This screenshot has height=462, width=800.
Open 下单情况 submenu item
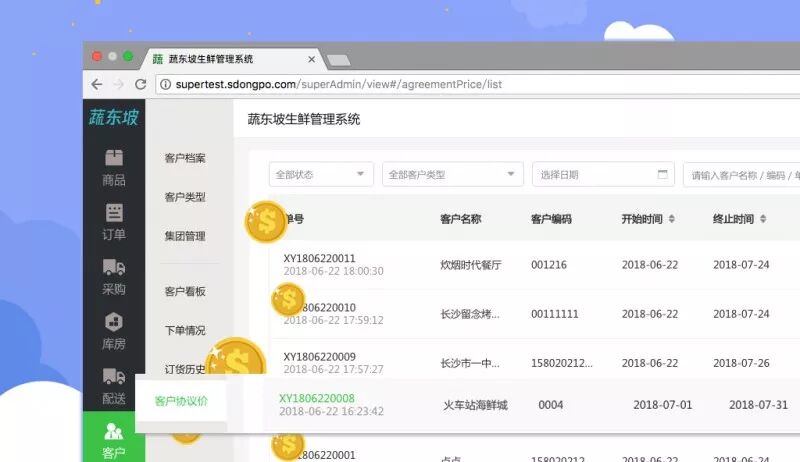(185, 330)
